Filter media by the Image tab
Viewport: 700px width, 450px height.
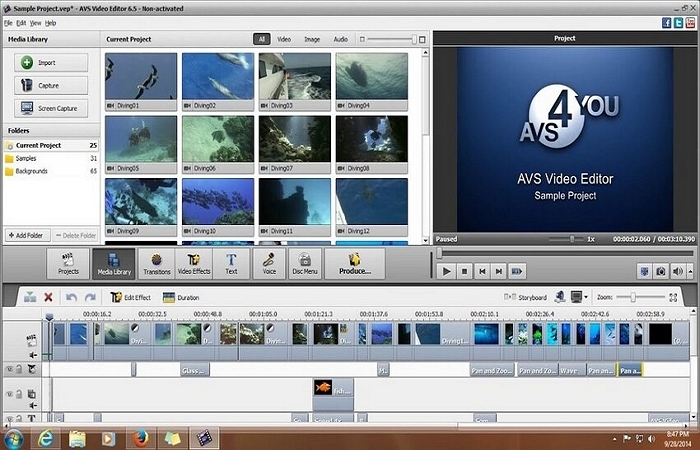[312, 39]
